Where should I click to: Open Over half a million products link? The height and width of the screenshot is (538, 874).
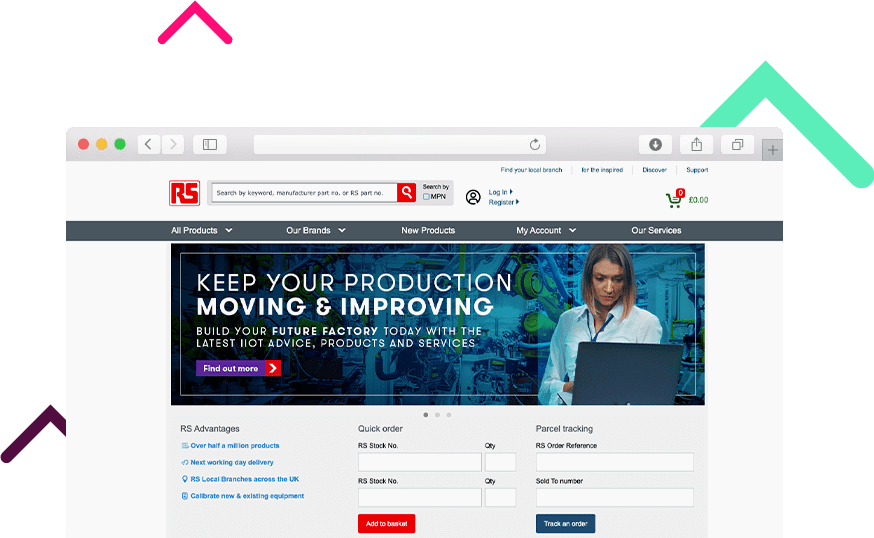coord(235,445)
